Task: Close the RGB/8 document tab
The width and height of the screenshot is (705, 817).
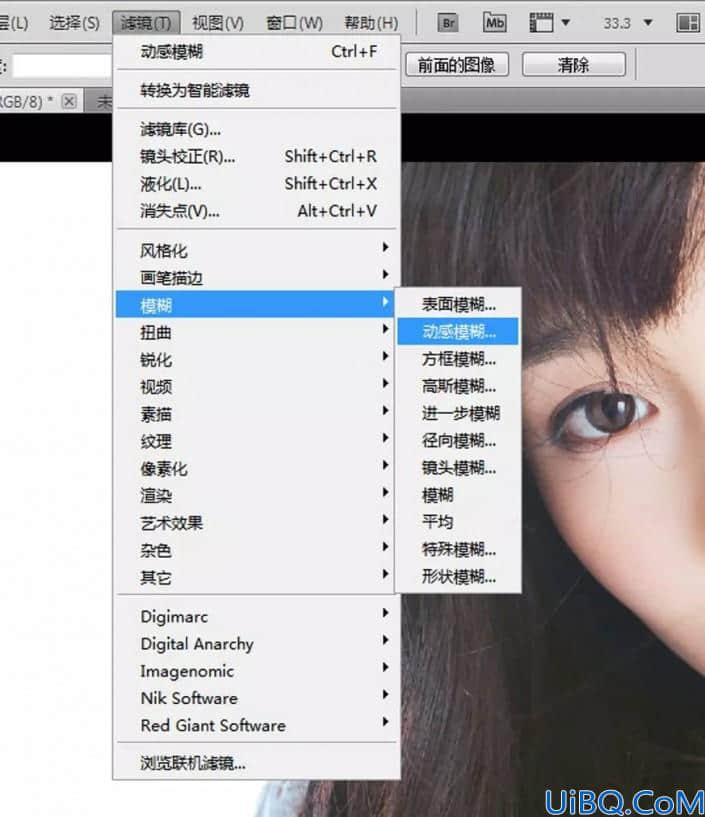Action: [x=69, y=101]
